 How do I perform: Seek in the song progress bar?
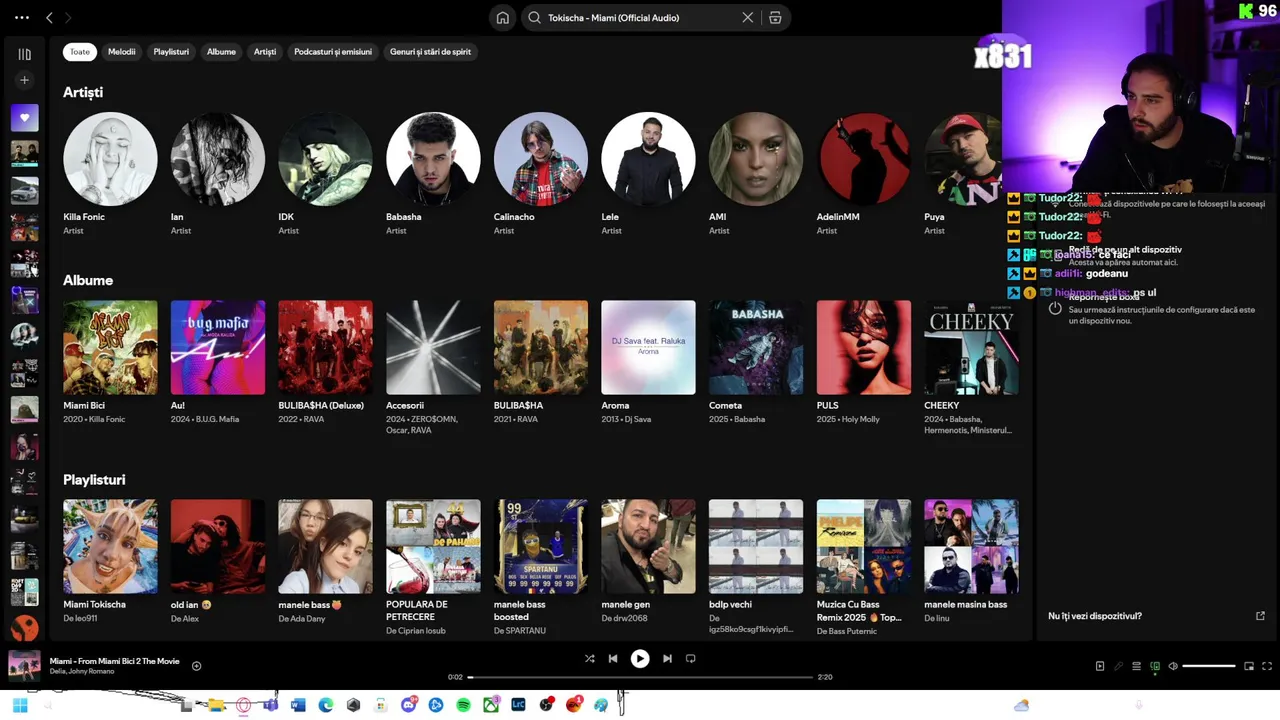pyautogui.click(x=640, y=677)
